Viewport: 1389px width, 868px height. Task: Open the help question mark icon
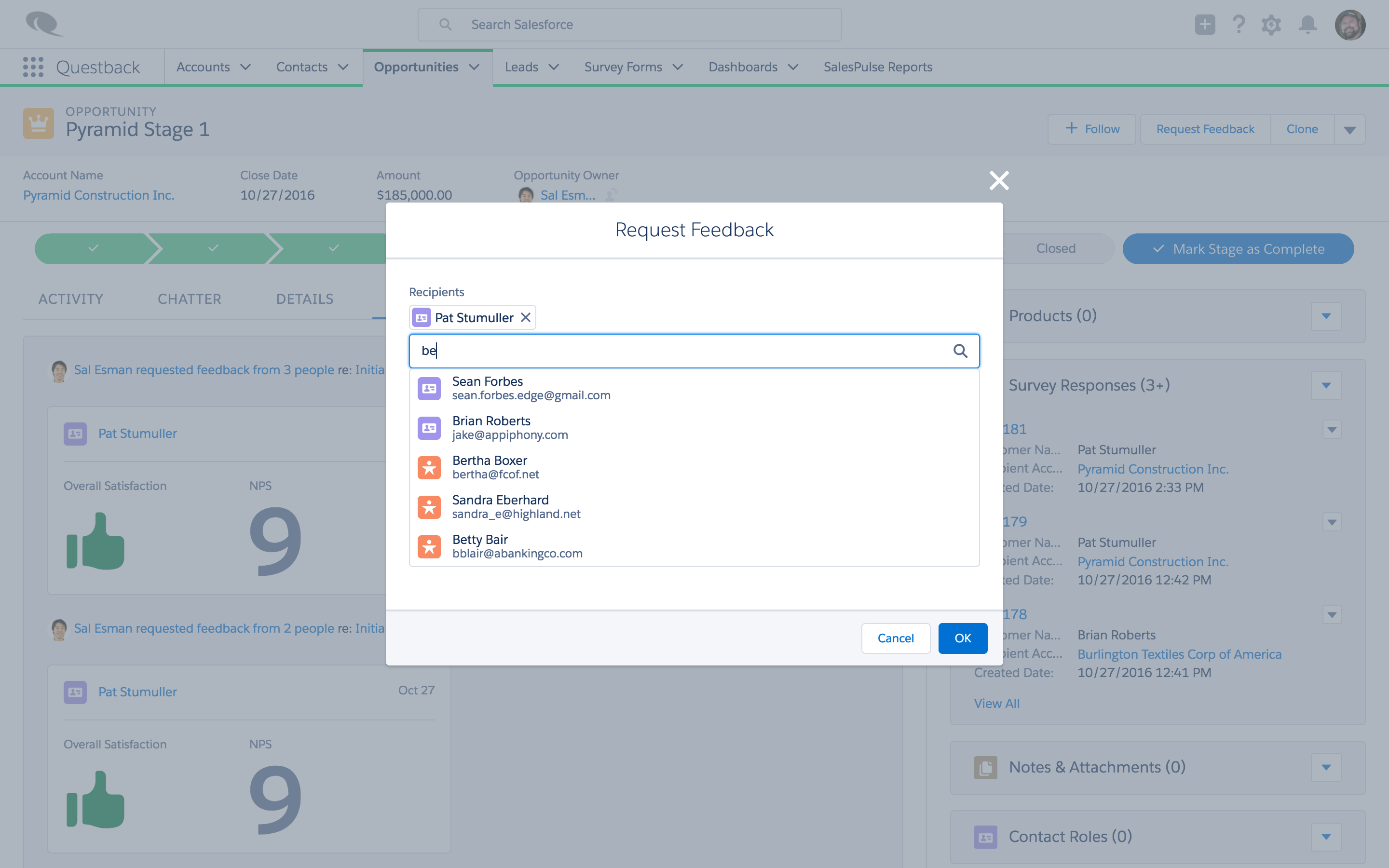(1239, 25)
